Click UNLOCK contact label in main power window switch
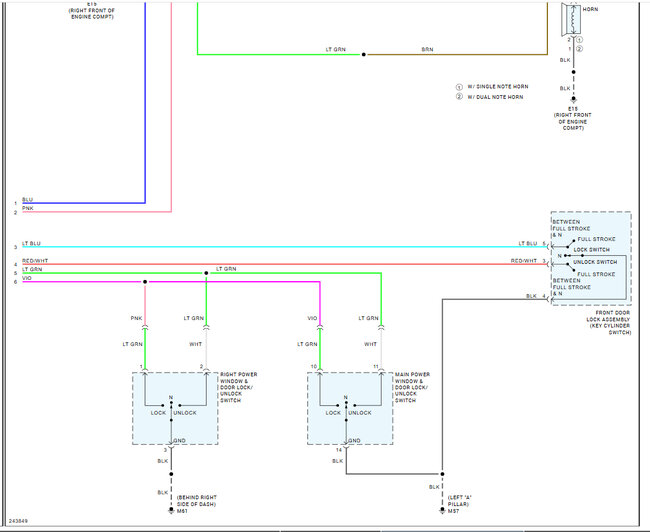650x532 pixels. coord(360,413)
